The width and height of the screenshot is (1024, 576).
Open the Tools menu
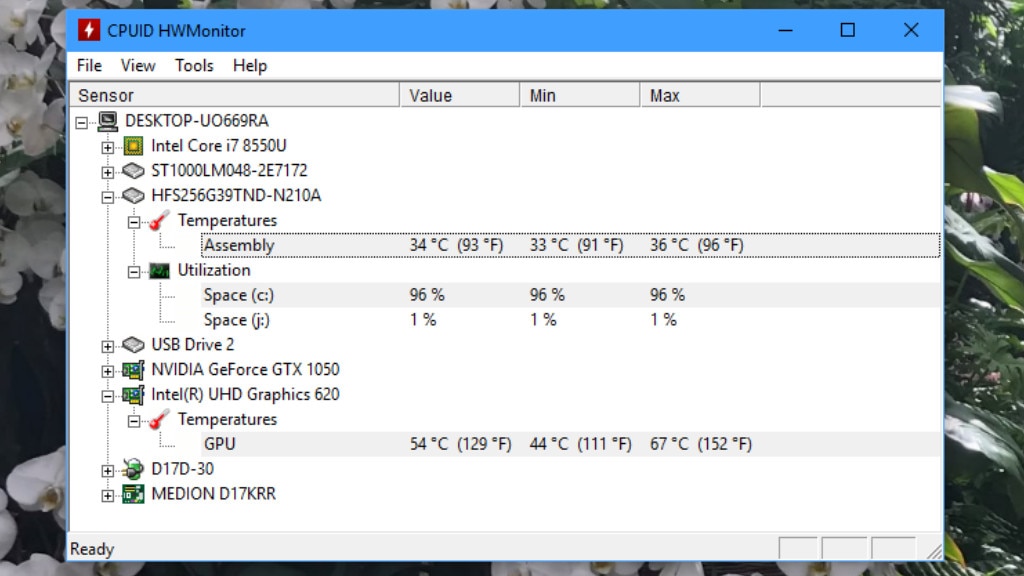coord(194,65)
